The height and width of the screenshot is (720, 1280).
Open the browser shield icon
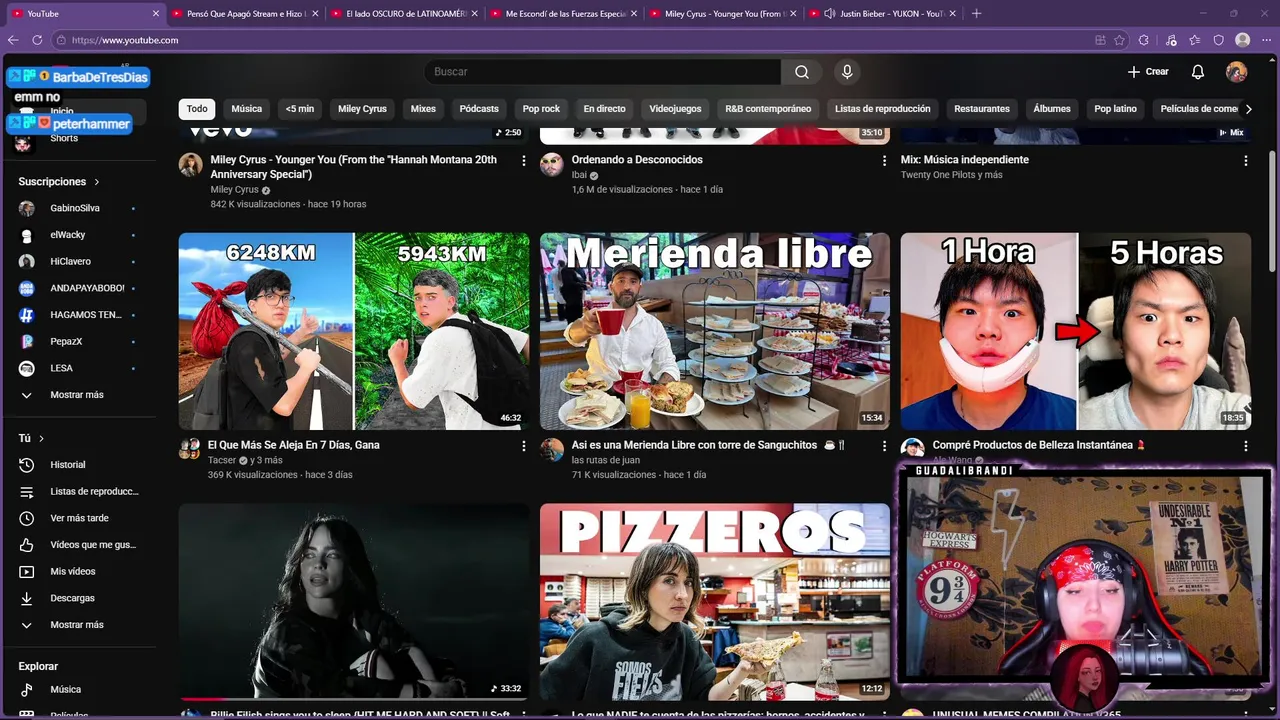tap(1218, 40)
